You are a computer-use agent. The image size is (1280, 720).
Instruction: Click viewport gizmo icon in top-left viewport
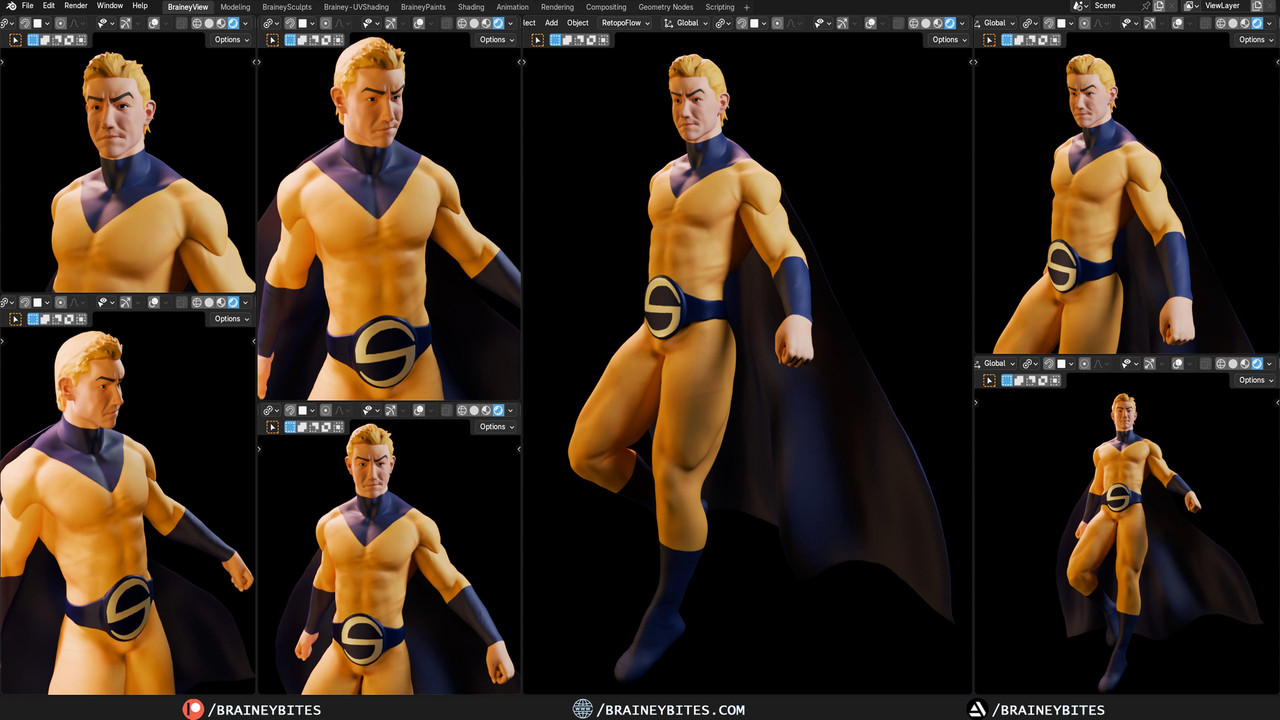pyautogui.click(x=125, y=23)
